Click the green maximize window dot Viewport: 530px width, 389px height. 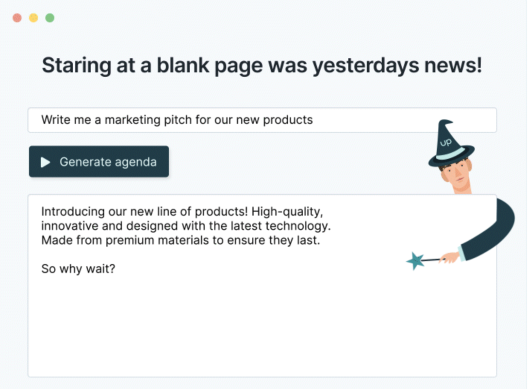click(50, 18)
